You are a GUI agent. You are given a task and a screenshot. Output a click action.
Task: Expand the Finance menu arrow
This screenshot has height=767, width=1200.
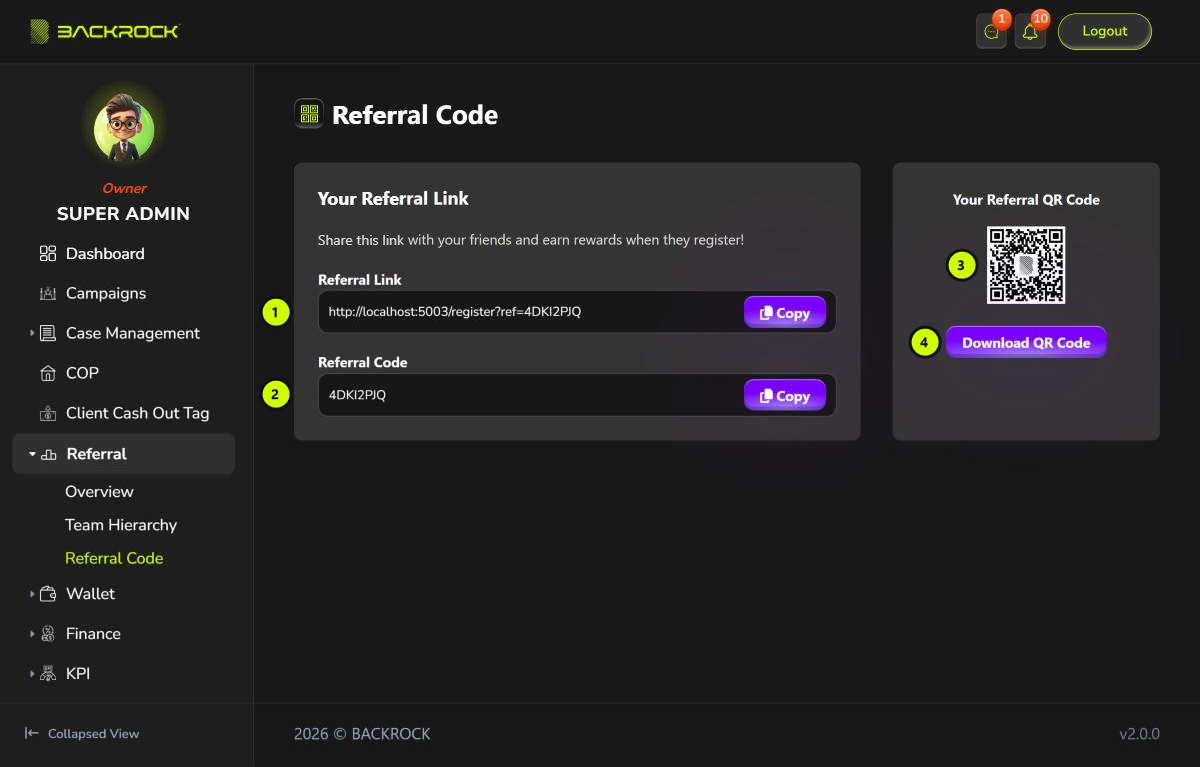click(32, 634)
